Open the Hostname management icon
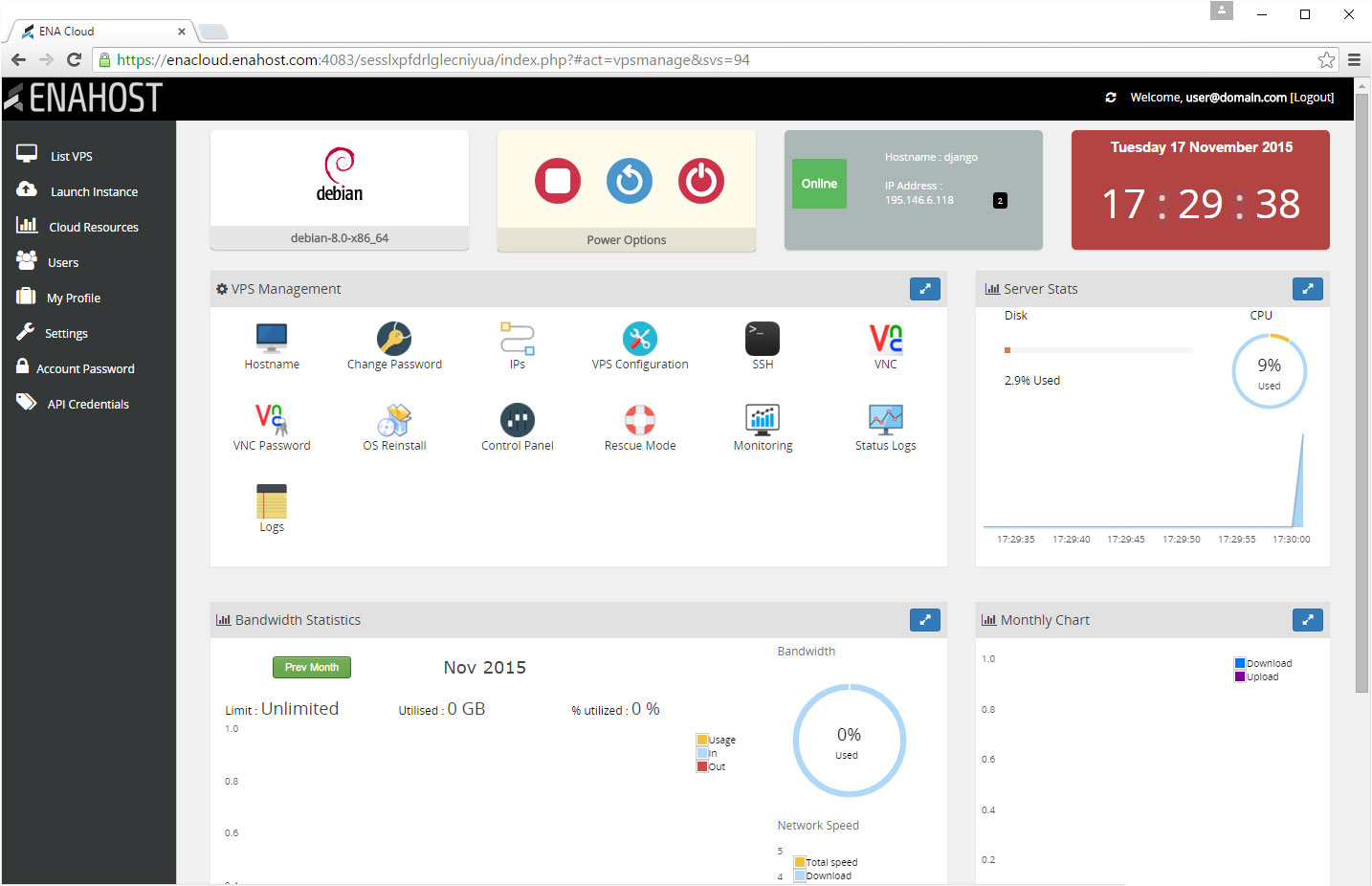 pyautogui.click(x=272, y=338)
